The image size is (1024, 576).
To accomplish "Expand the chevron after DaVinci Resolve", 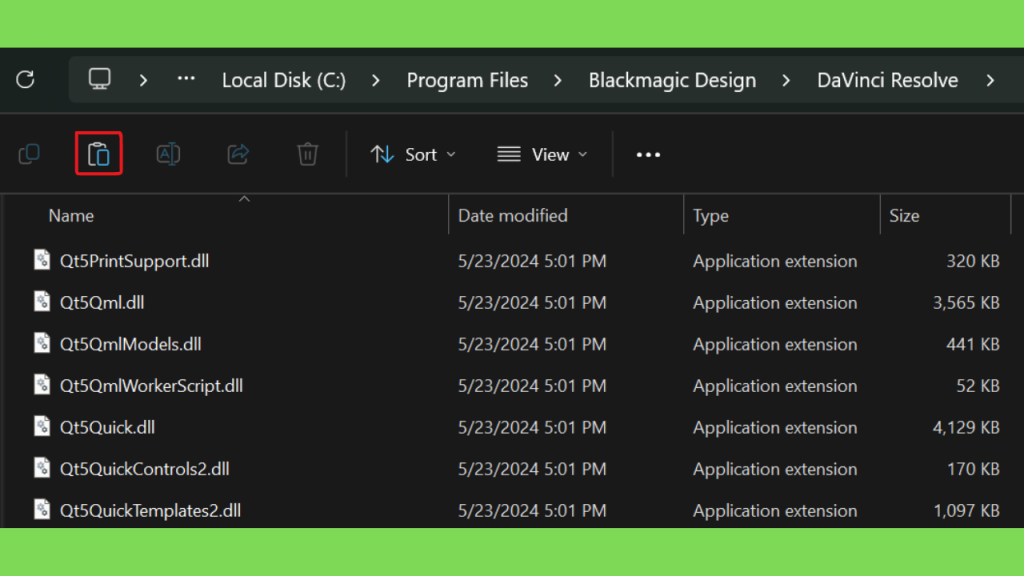I will [991, 80].
